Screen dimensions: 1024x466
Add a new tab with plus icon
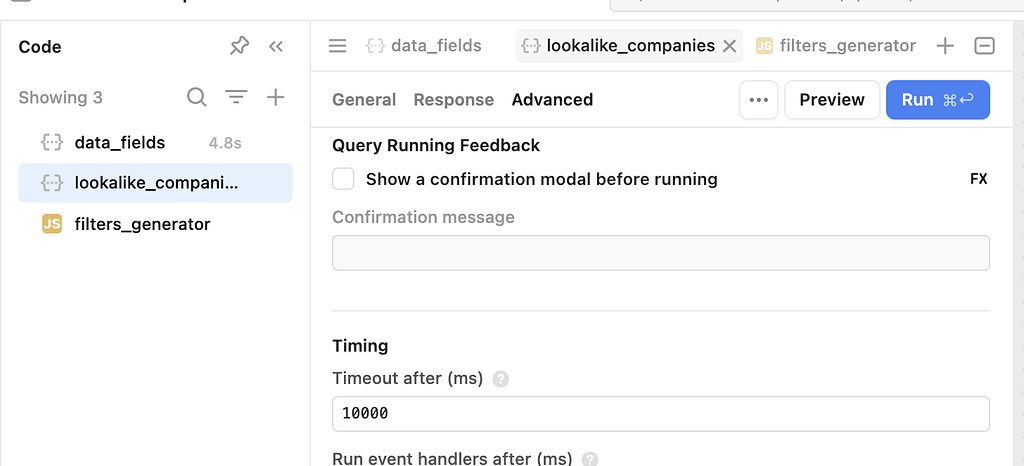(x=945, y=46)
